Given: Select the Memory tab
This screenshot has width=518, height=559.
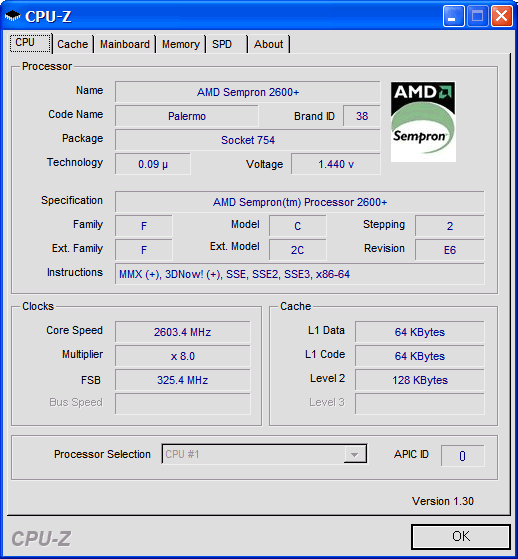Looking at the screenshot, I should [181, 44].
